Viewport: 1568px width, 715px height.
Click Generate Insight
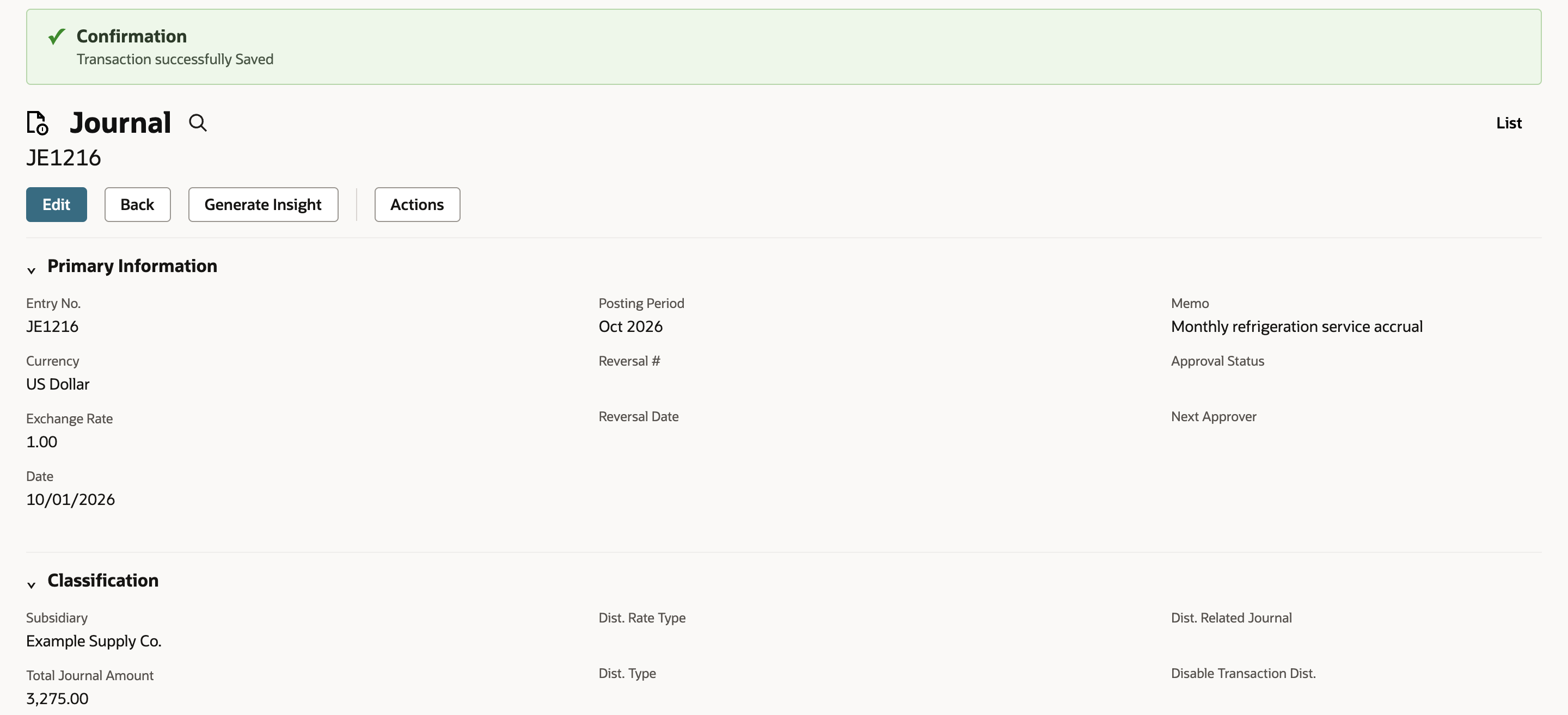click(263, 205)
